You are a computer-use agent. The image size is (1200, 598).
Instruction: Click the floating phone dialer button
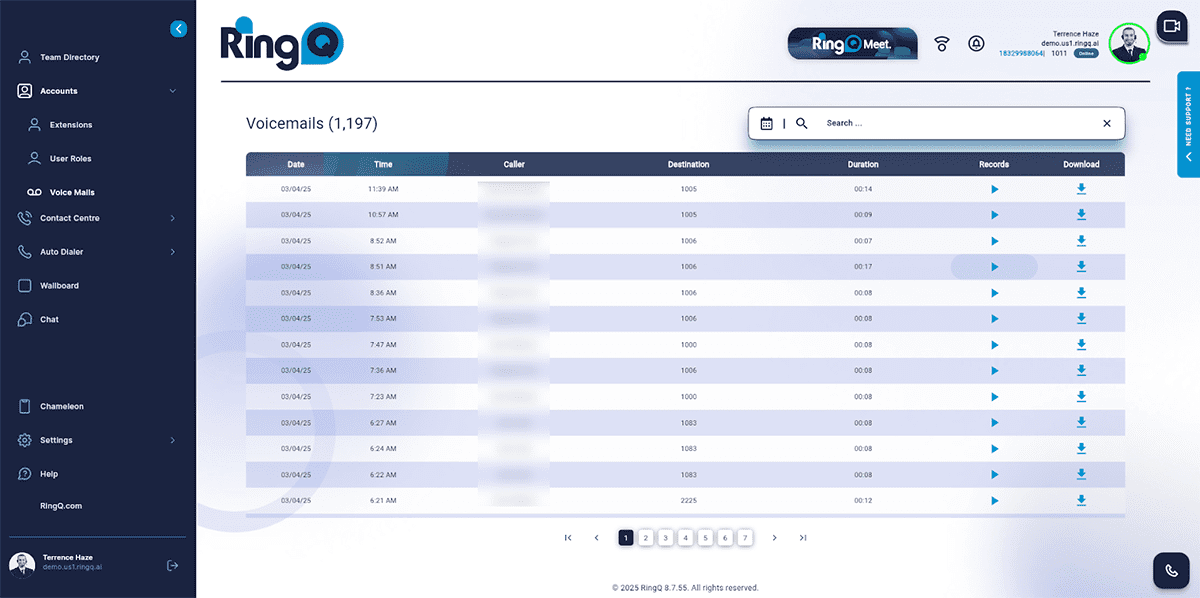[1171, 570]
